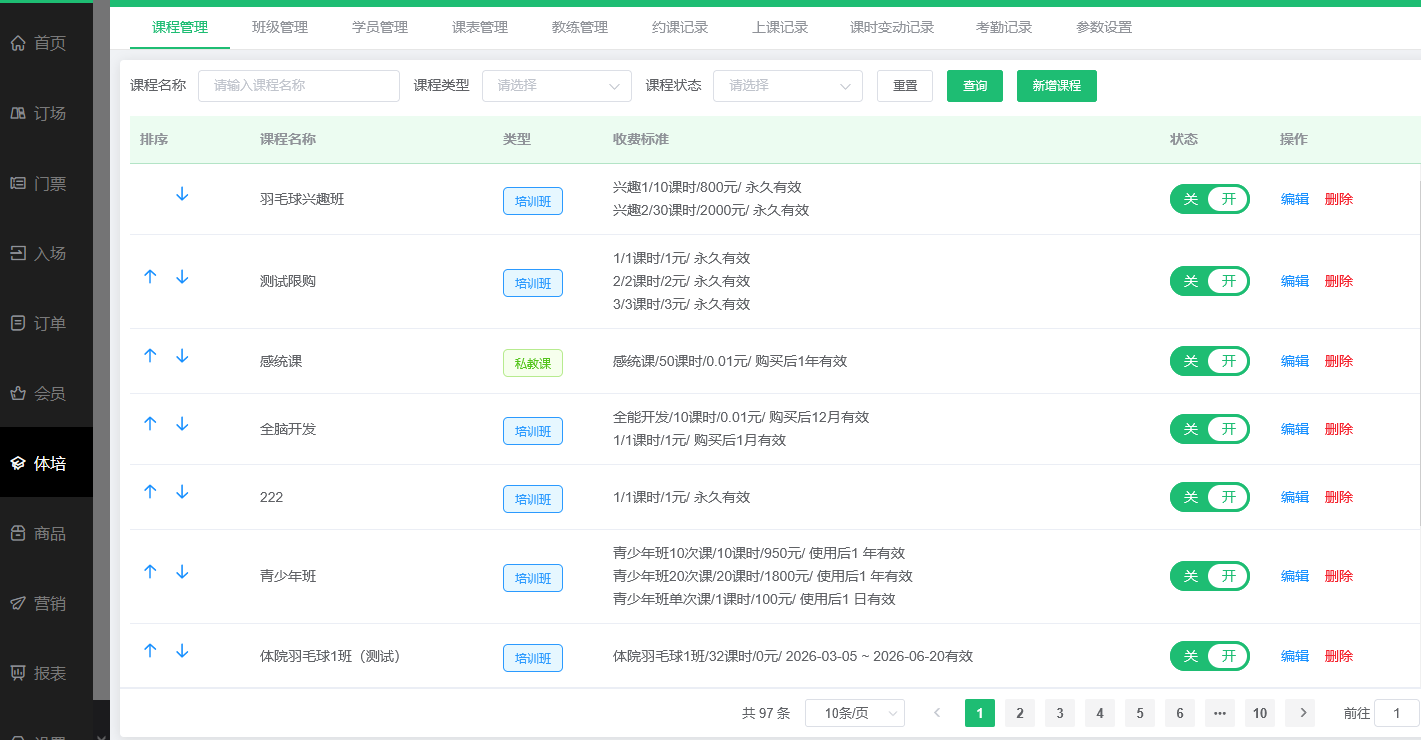Select the 订场 venue booking sidebar icon
The height and width of the screenshot is (740, 1421).
(46, 113)
